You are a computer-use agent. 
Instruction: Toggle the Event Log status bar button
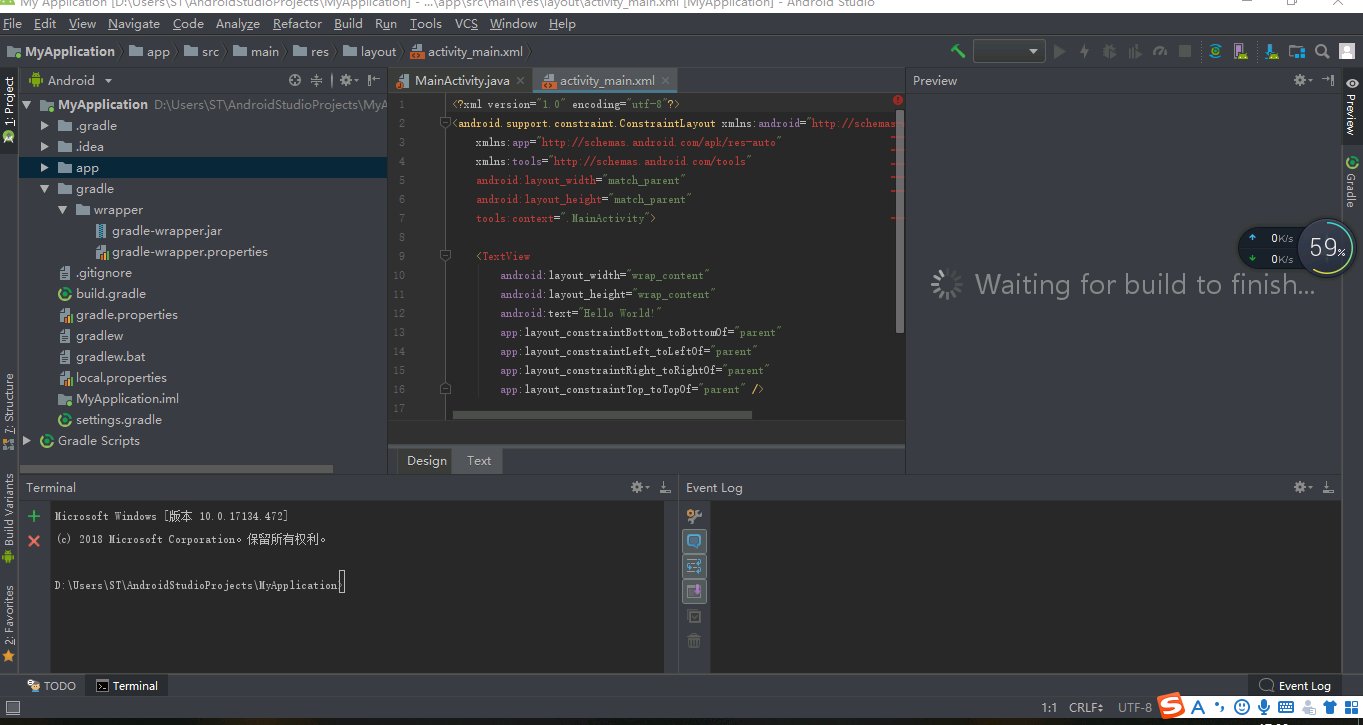[x=1295, y=686]
